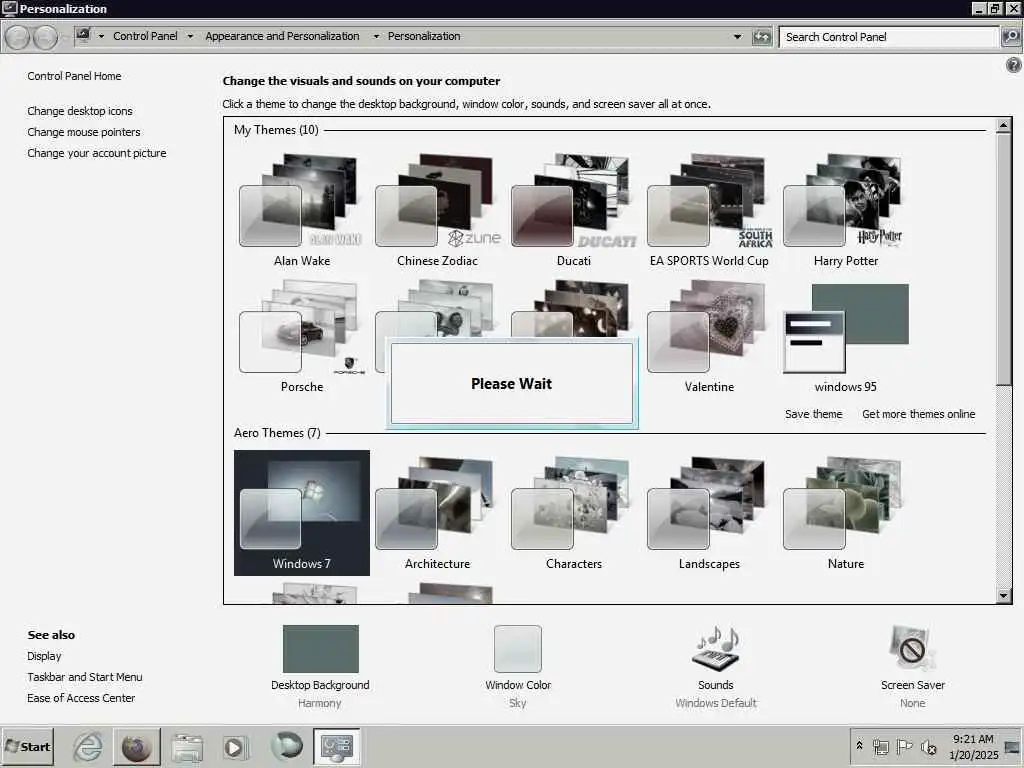Apply the Chinese Zodiac theme

[x=438, y=210]
